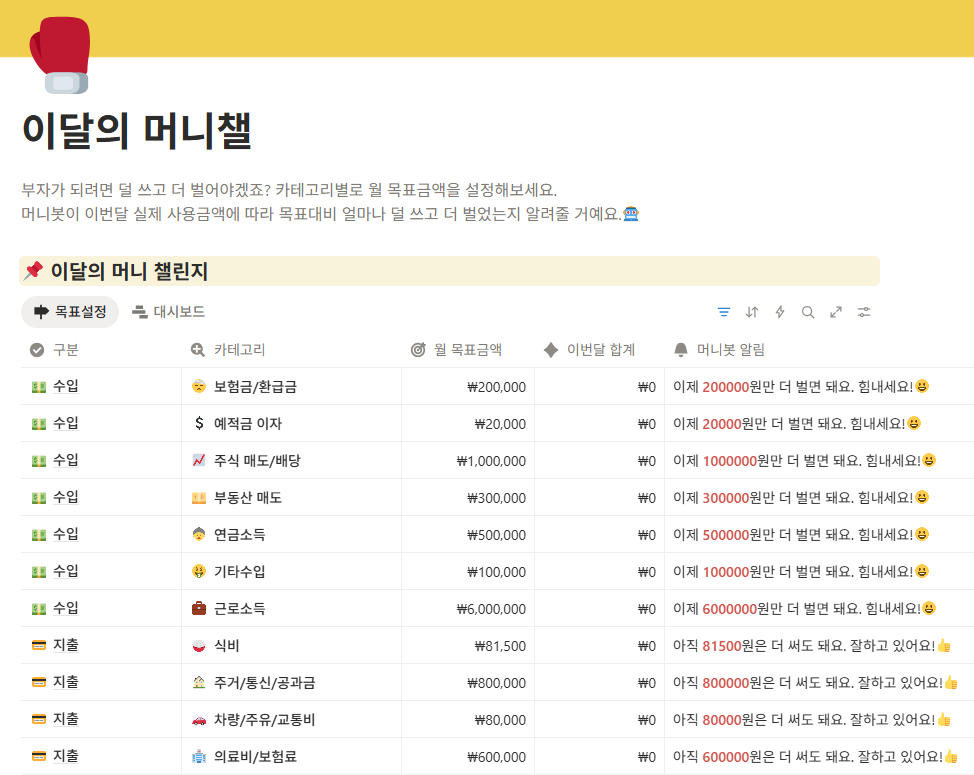Viewport: 974px width, 775px height.
Task: Click the automations lightning icon
Action: point(779,312)
